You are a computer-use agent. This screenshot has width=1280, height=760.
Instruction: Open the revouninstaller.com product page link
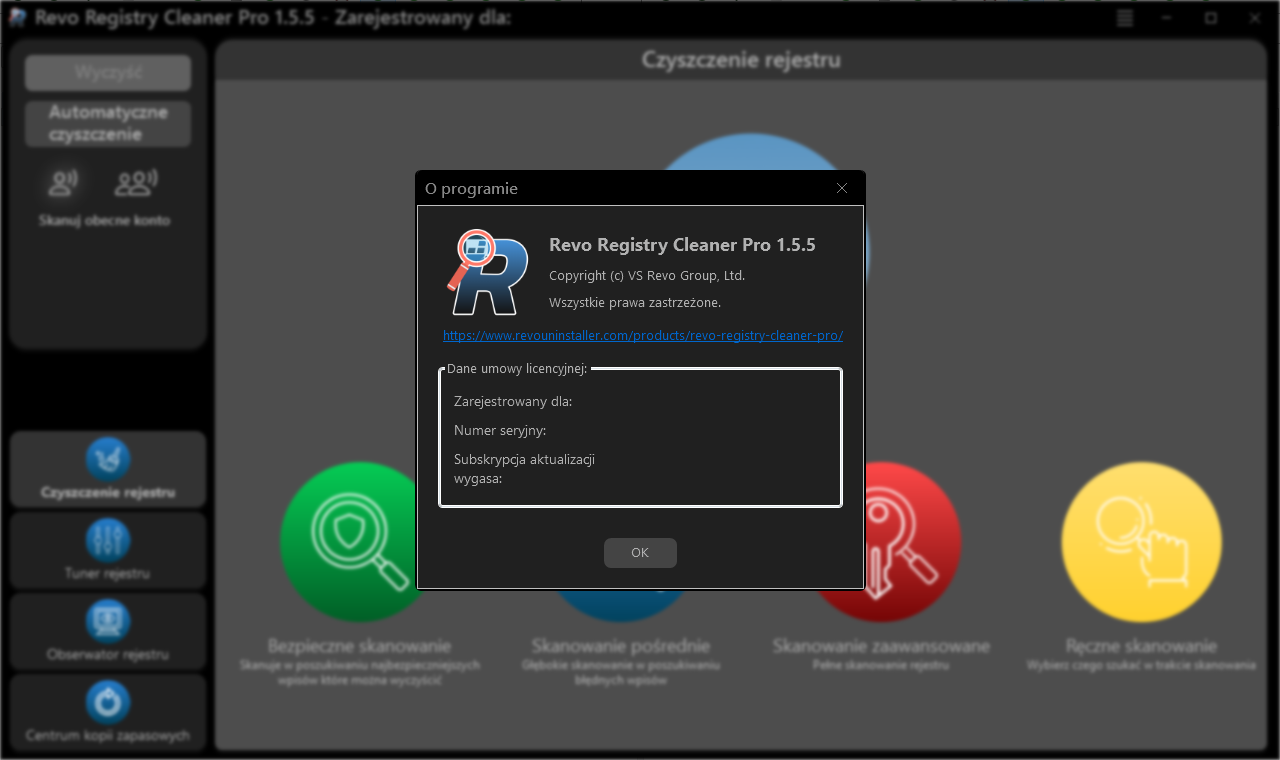coord(643,336)
